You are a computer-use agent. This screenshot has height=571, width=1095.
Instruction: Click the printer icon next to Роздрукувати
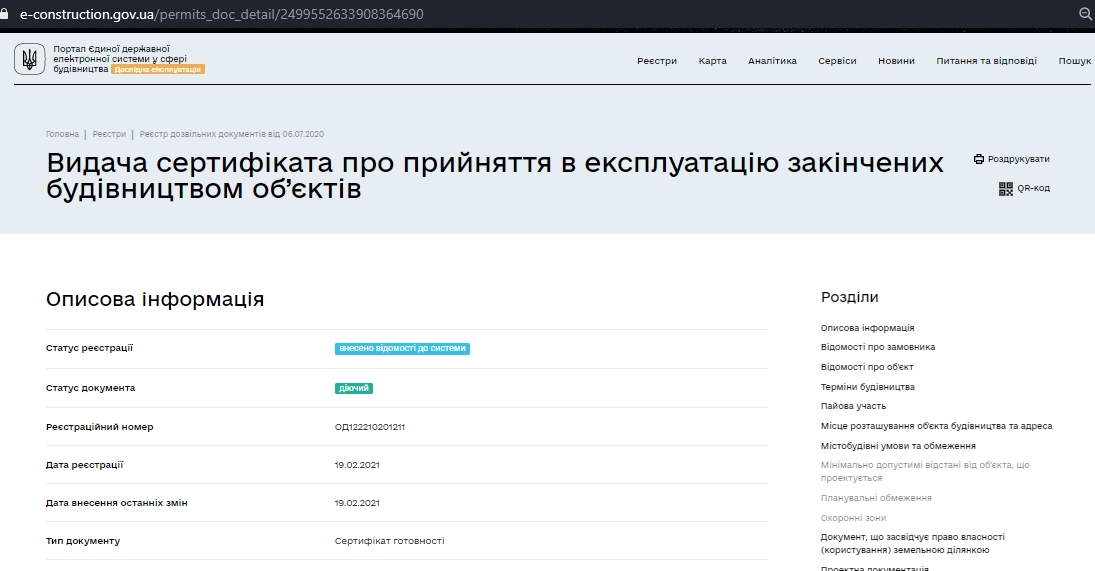click(x=979, y=159)
